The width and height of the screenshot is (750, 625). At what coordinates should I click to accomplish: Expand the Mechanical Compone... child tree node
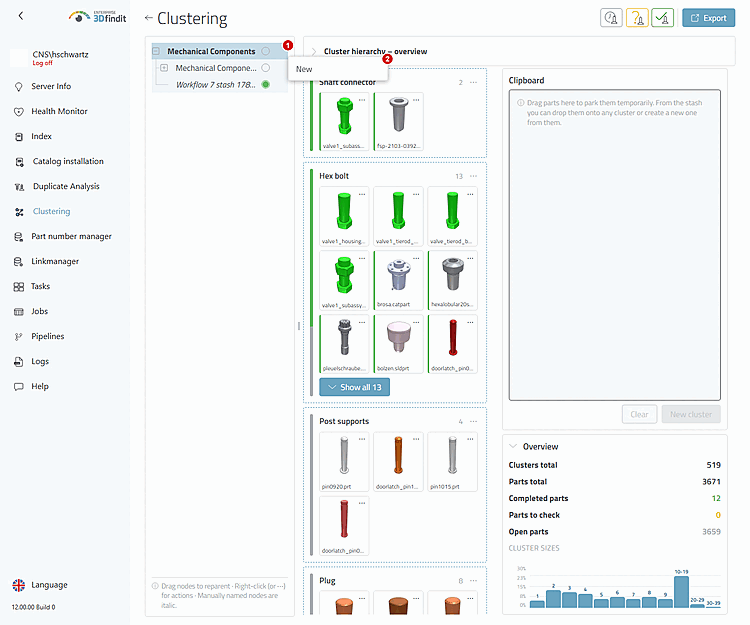pyautogui.click(x=164, y=68)
